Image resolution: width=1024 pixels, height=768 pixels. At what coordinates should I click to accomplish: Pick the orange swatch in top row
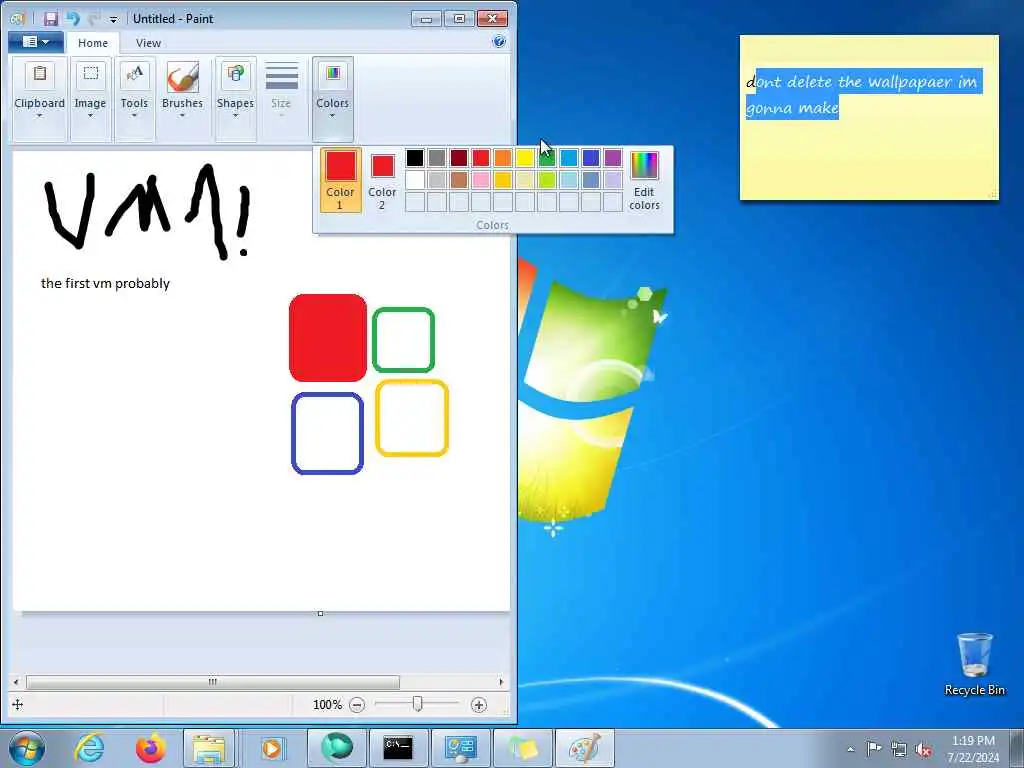503,157
